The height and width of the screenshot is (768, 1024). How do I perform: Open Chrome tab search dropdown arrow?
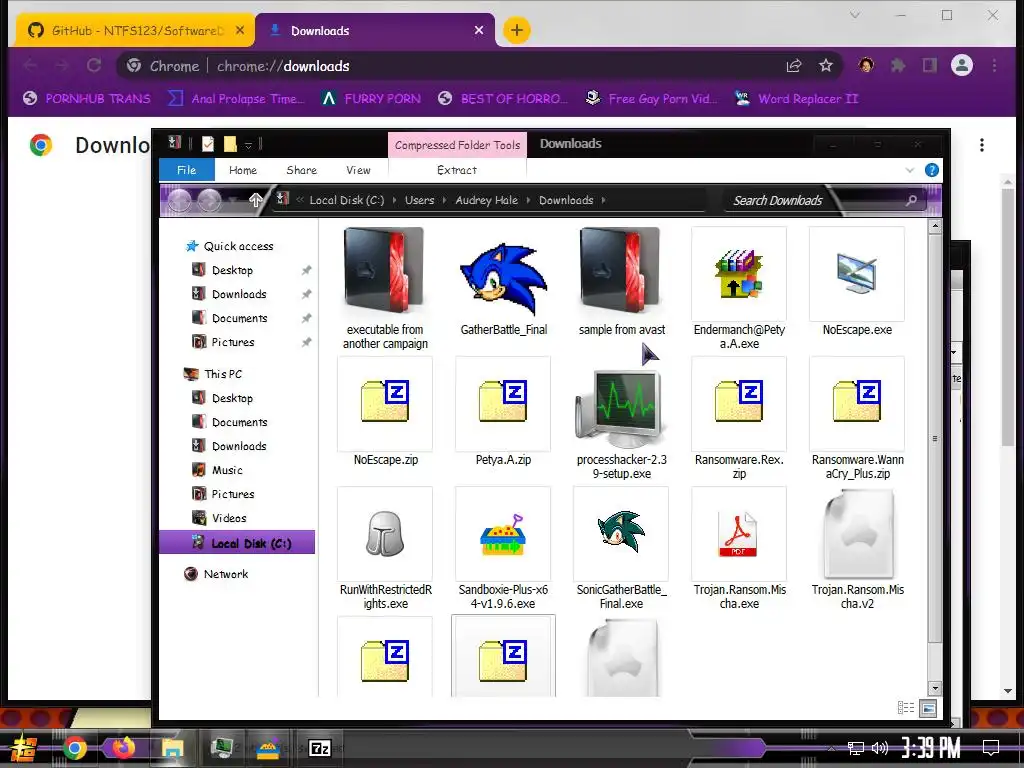[854, 14]
